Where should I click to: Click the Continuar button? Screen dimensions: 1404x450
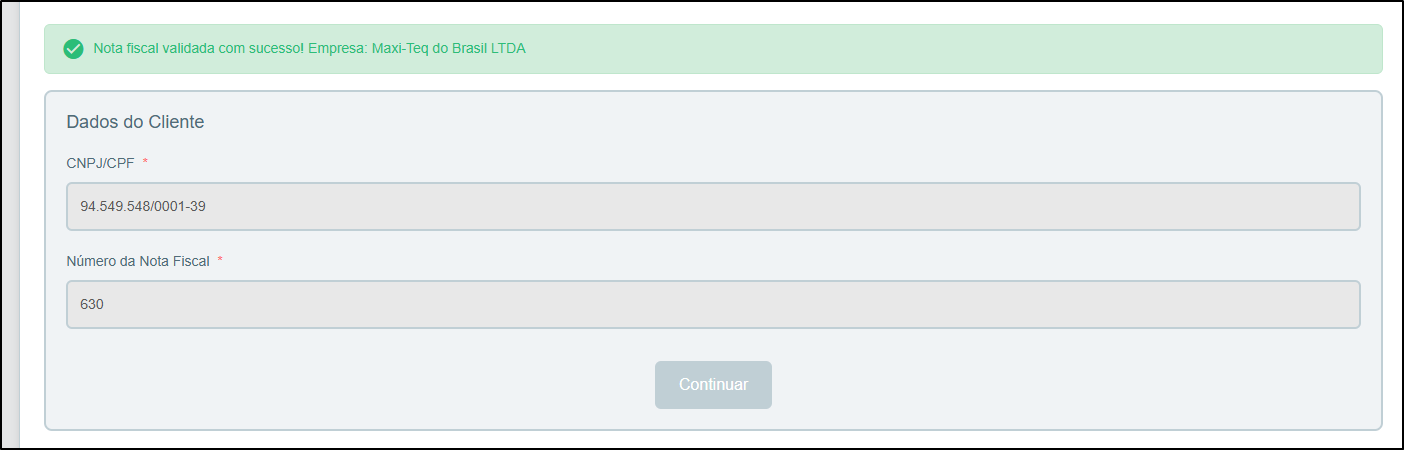tap(713, 385)
